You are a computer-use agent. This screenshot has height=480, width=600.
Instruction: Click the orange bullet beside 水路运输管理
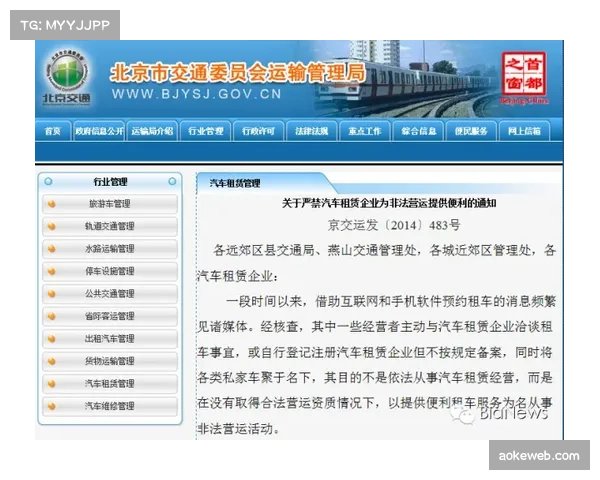(52, 249)
